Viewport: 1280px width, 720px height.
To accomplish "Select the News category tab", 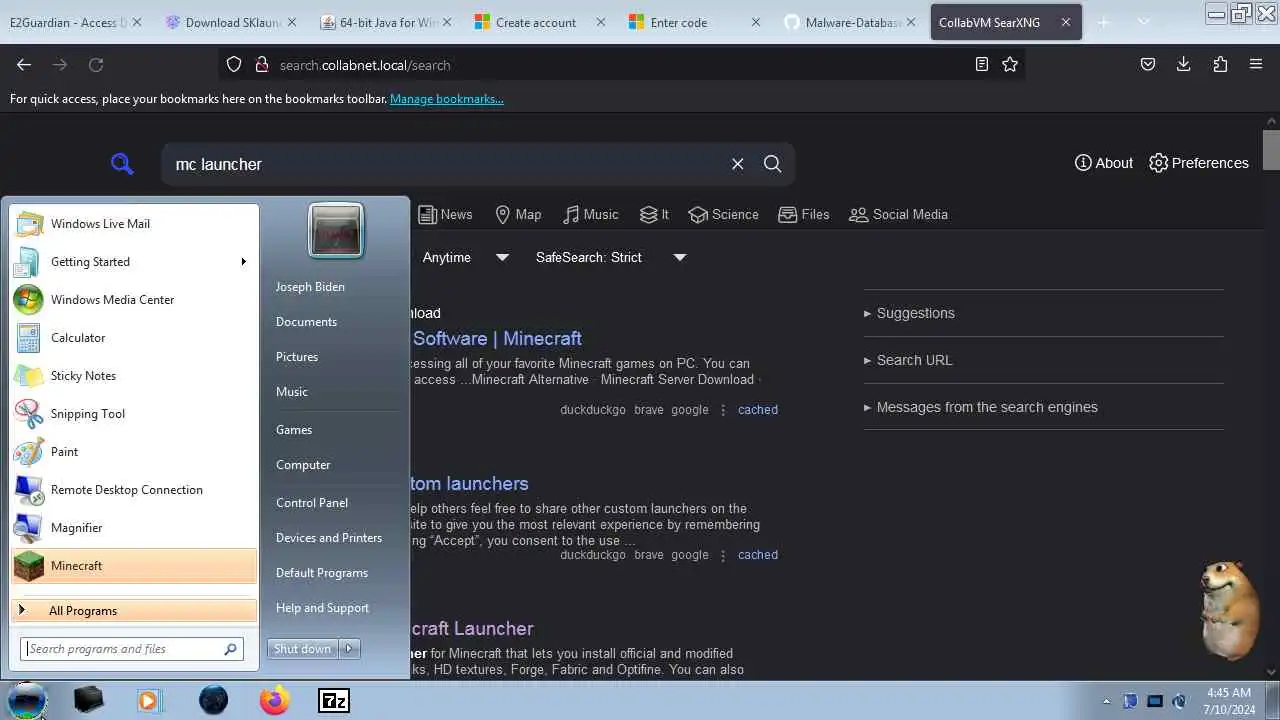I will (445, 214).
